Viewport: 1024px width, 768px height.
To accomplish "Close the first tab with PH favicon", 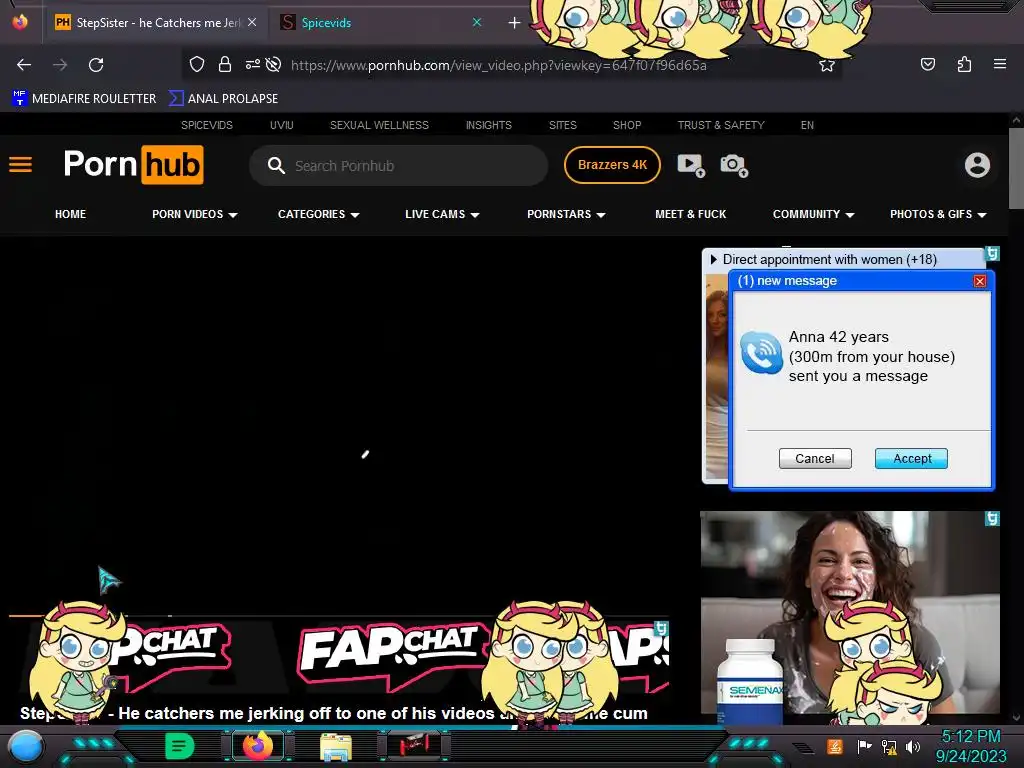I will 252,22.
